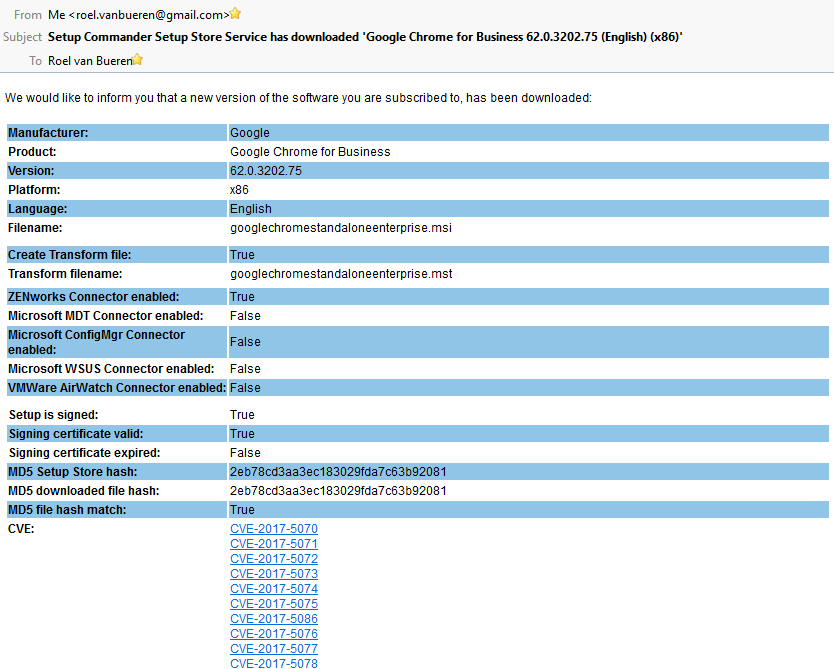834x669 pixels.
Task: Open the CVE-2017-5075 link
Action: point(274,604)
